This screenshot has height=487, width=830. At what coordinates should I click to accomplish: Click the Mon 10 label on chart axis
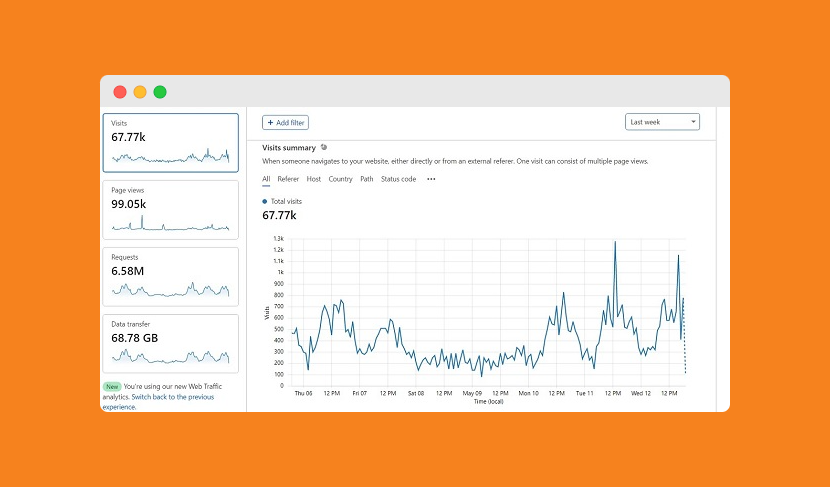pyautogui.click(x=528, y=393)
